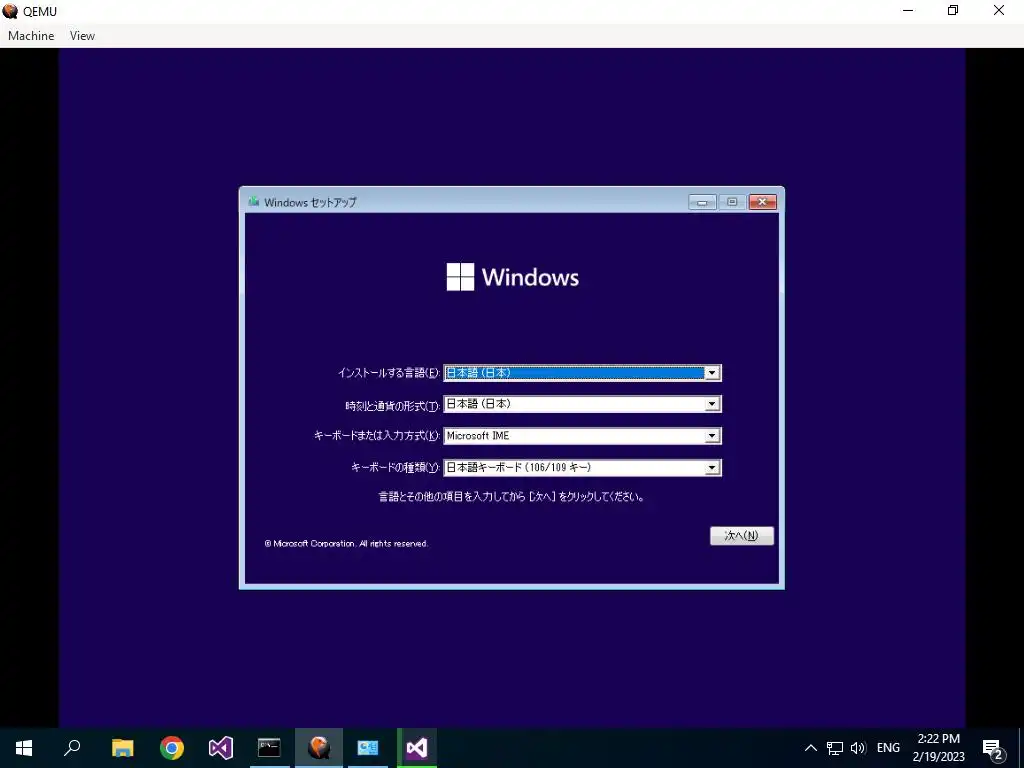Open the install language combo box
This screenshot has width=1024, height=768.
pyautogui.click(x=582, y=373)
